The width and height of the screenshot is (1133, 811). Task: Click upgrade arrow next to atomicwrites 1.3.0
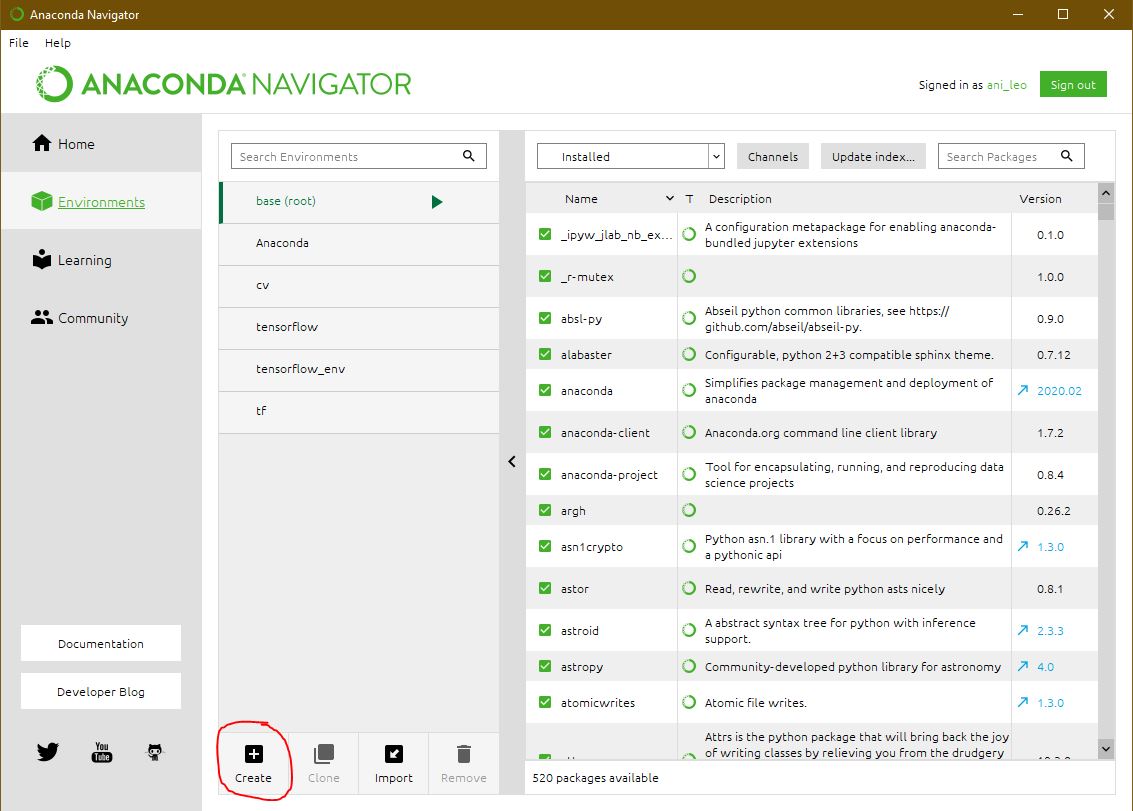(x=1022, y=702)
